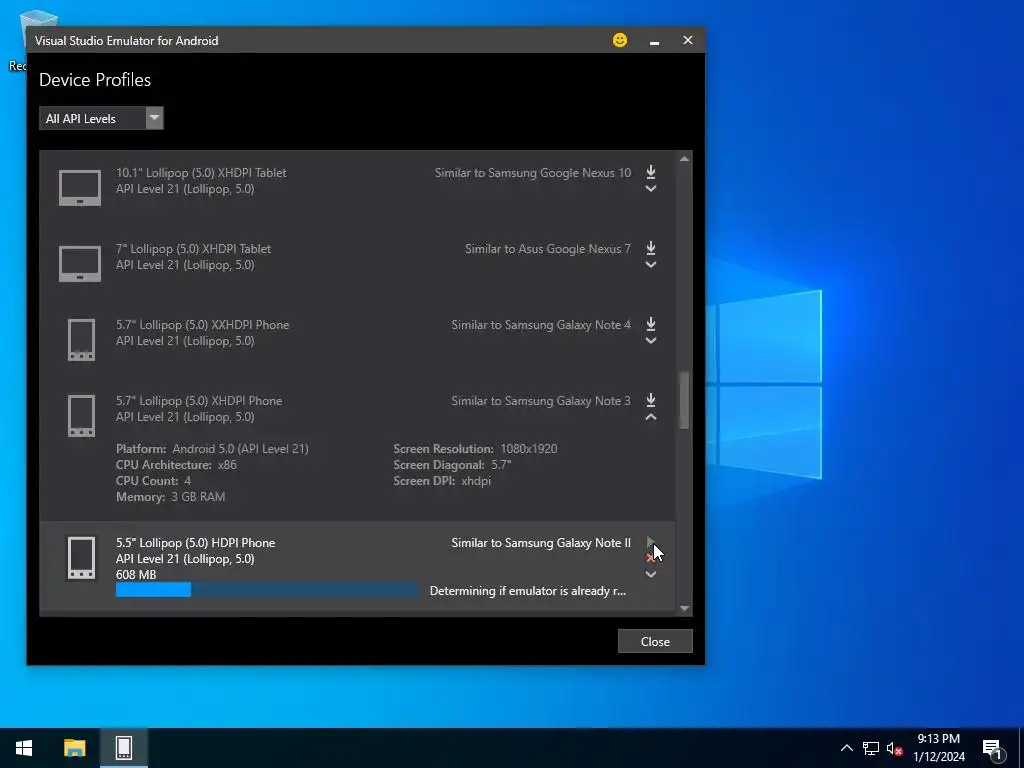Viewport: 1024px width, 768px height.
Task: Click the '608 MB' size label
Action: 136,575
